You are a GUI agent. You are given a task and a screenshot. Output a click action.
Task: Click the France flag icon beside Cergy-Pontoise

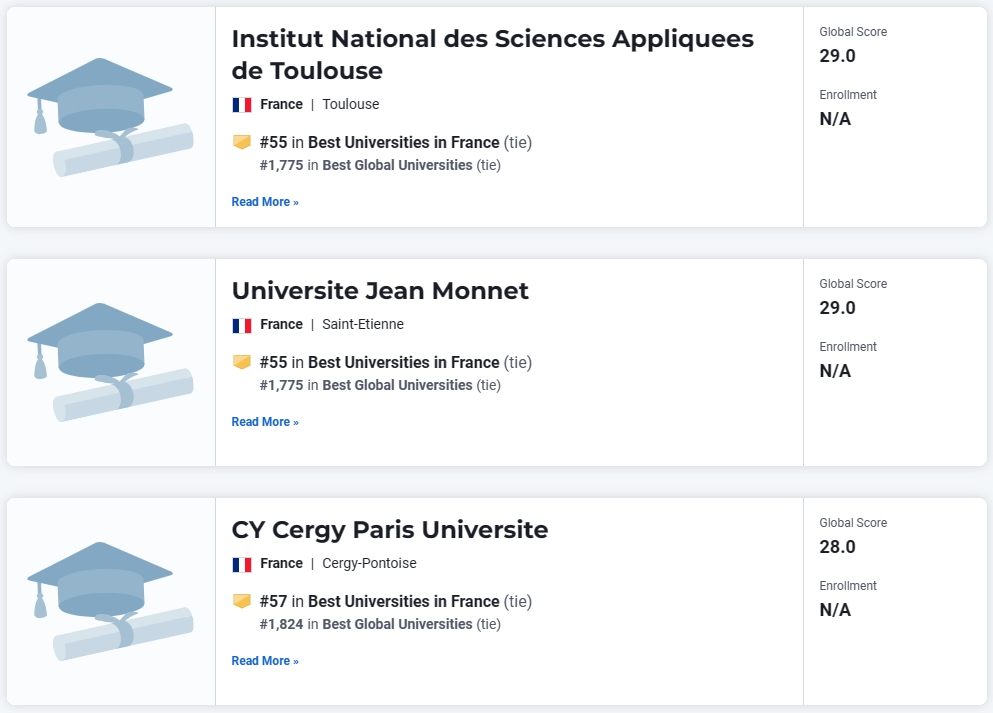coord(242,564)
